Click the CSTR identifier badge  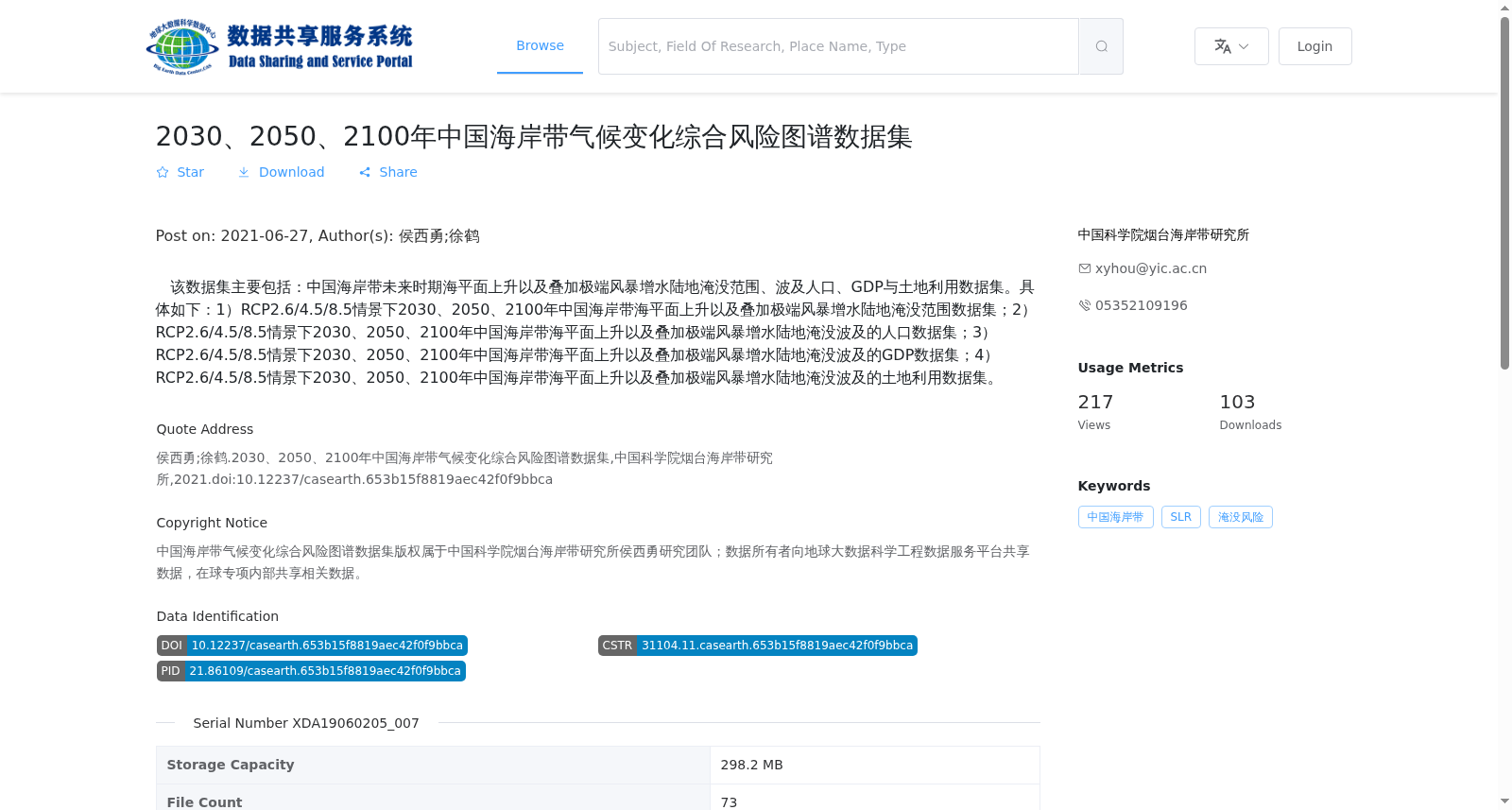(x=758, y=646)
